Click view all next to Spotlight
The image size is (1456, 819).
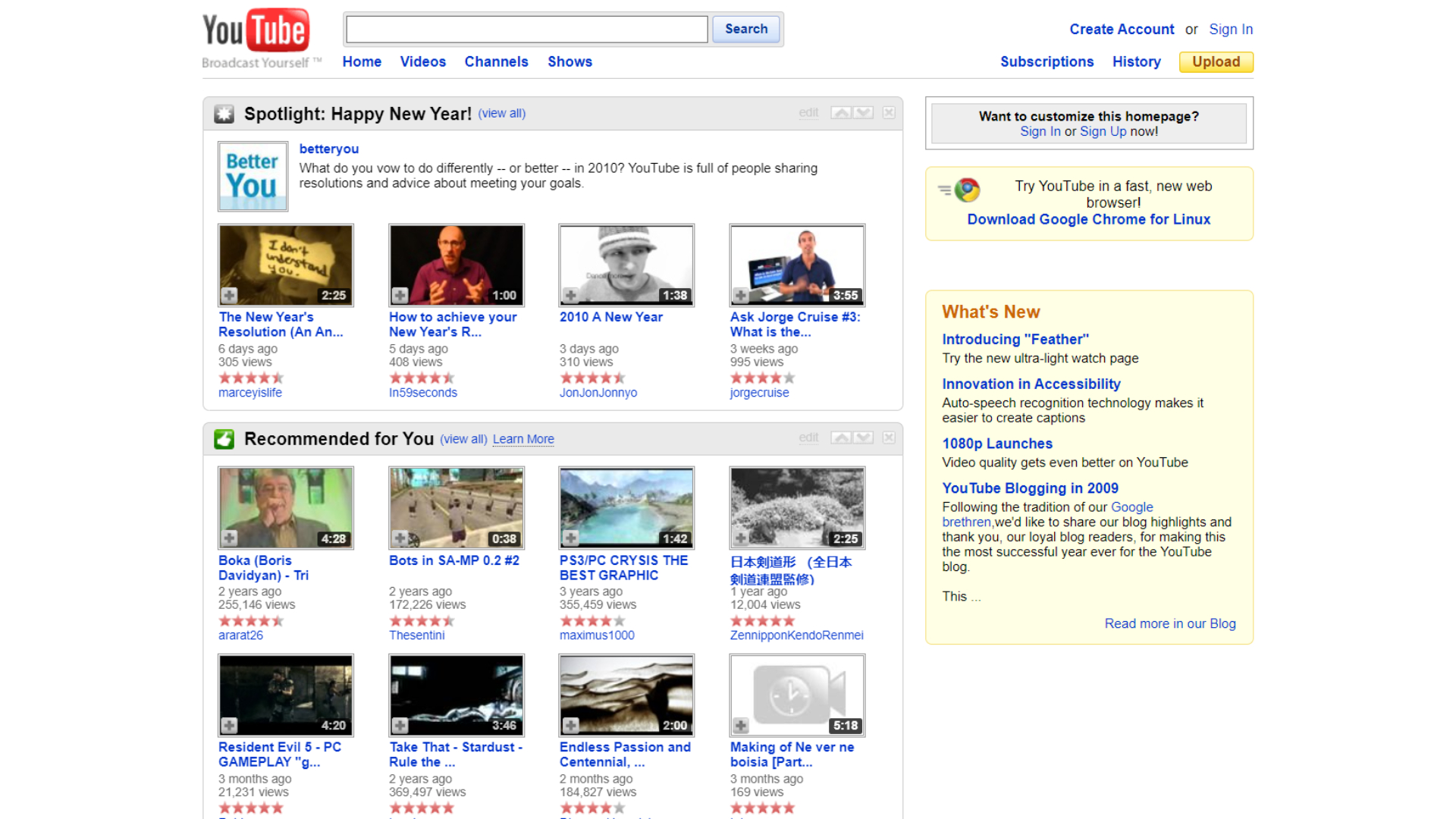(x=502, y=113)
